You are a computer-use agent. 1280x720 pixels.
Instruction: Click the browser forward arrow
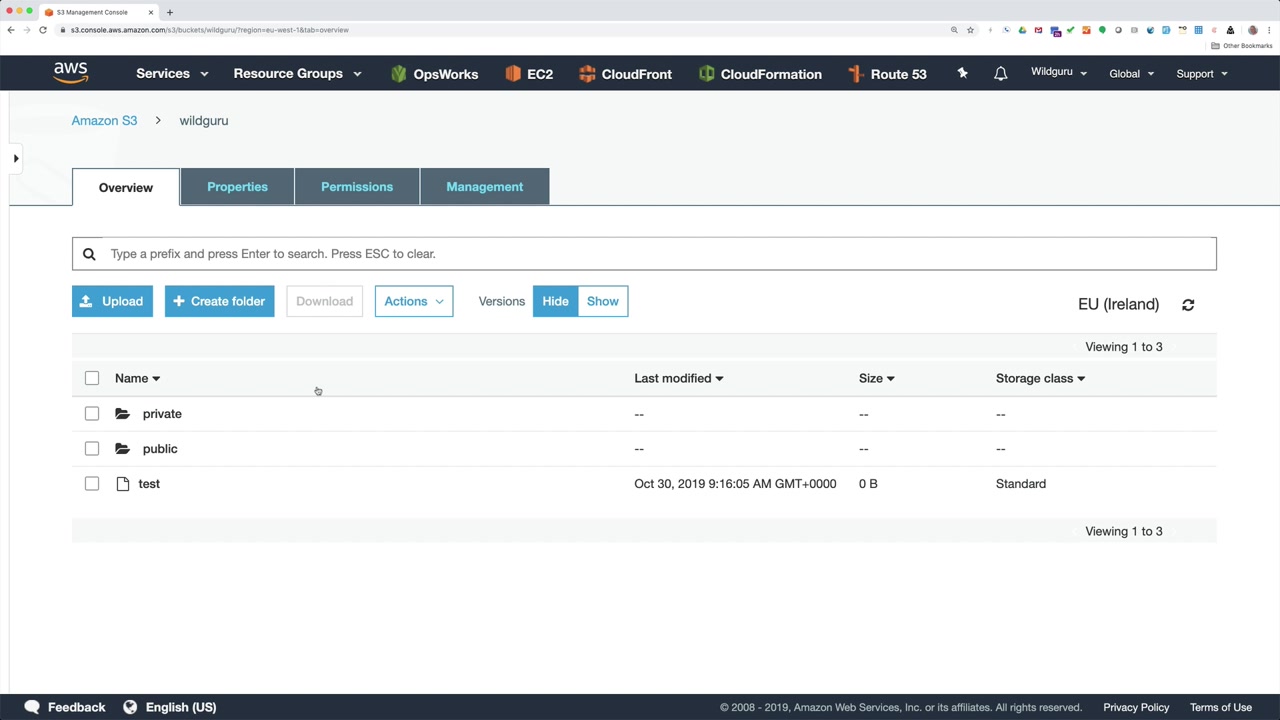[27, 30]
